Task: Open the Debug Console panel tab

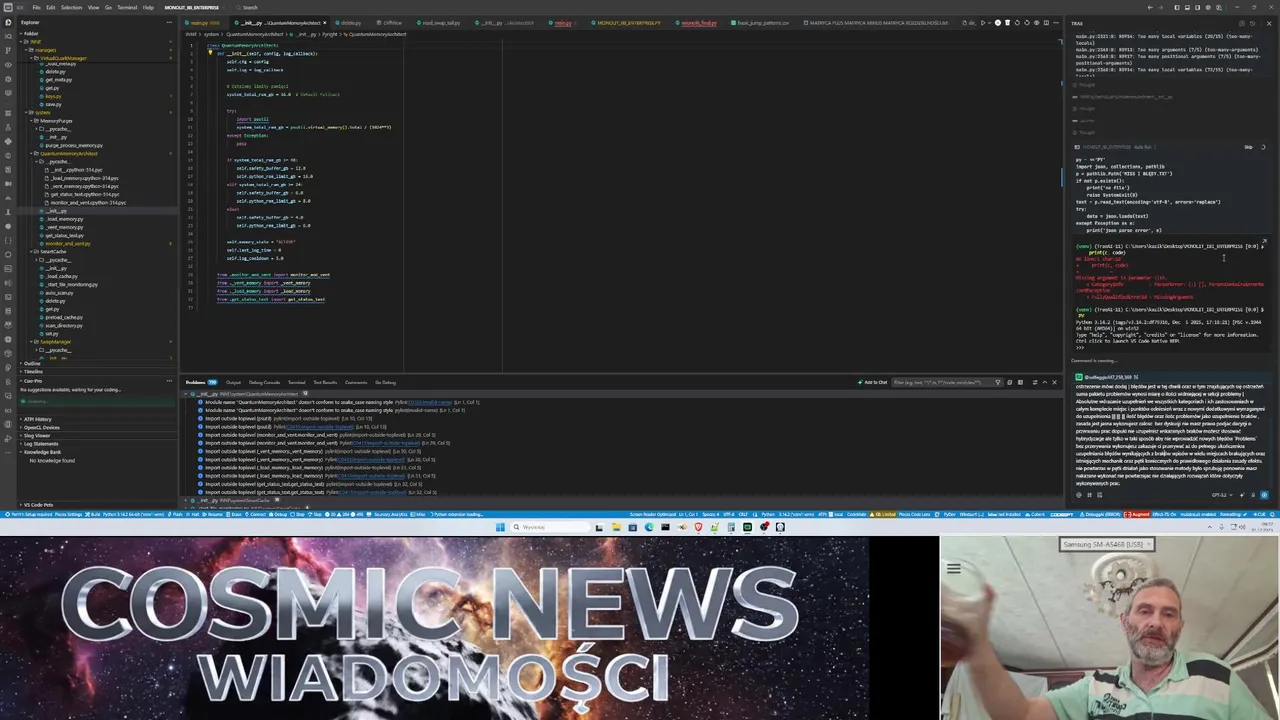Action: pyautogui.click(x=264, y=382)
